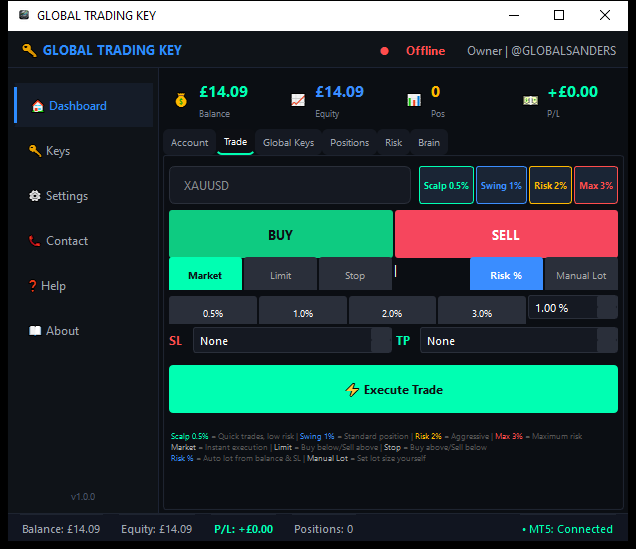This screenshot has height=549, width=636.
Task: Click status bar Equity: £14.09
Action: 157,529
